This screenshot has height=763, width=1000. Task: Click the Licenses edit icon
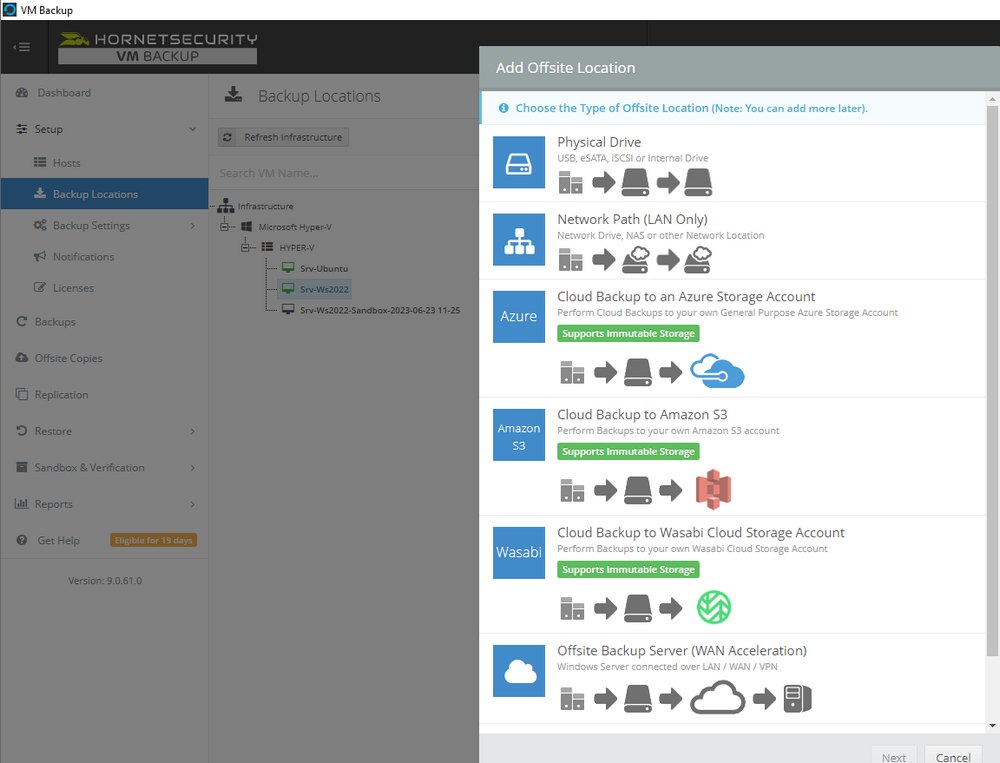click(40, 287)
